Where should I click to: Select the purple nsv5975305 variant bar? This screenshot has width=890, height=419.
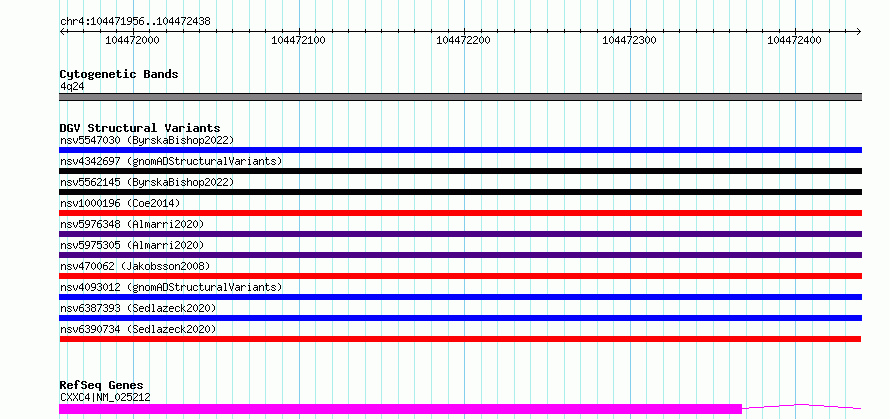pos(460,255)
